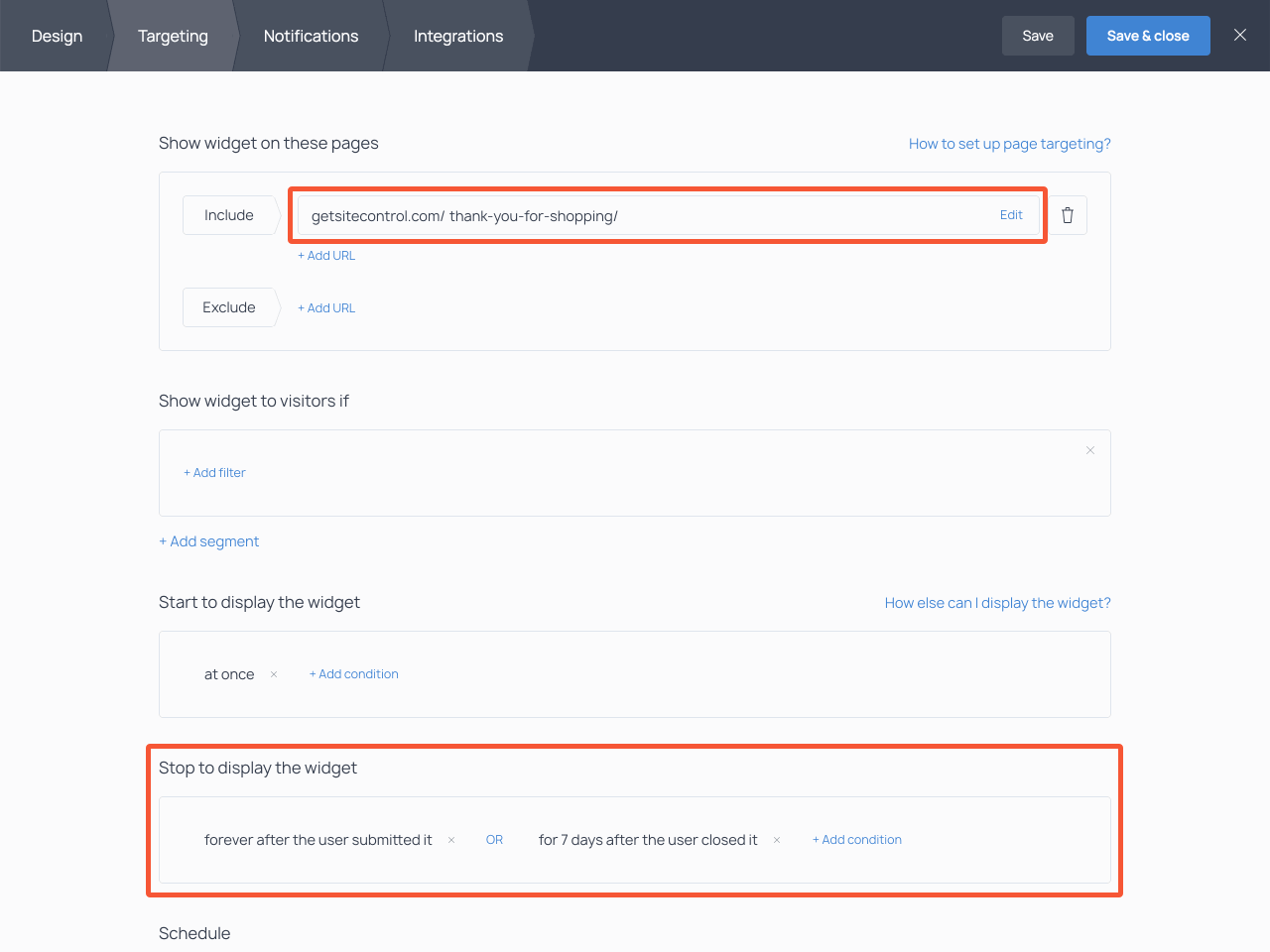Remove the "for 7 days after the user closed it" condition
The image size is (1270, 952).
(775, 840)
